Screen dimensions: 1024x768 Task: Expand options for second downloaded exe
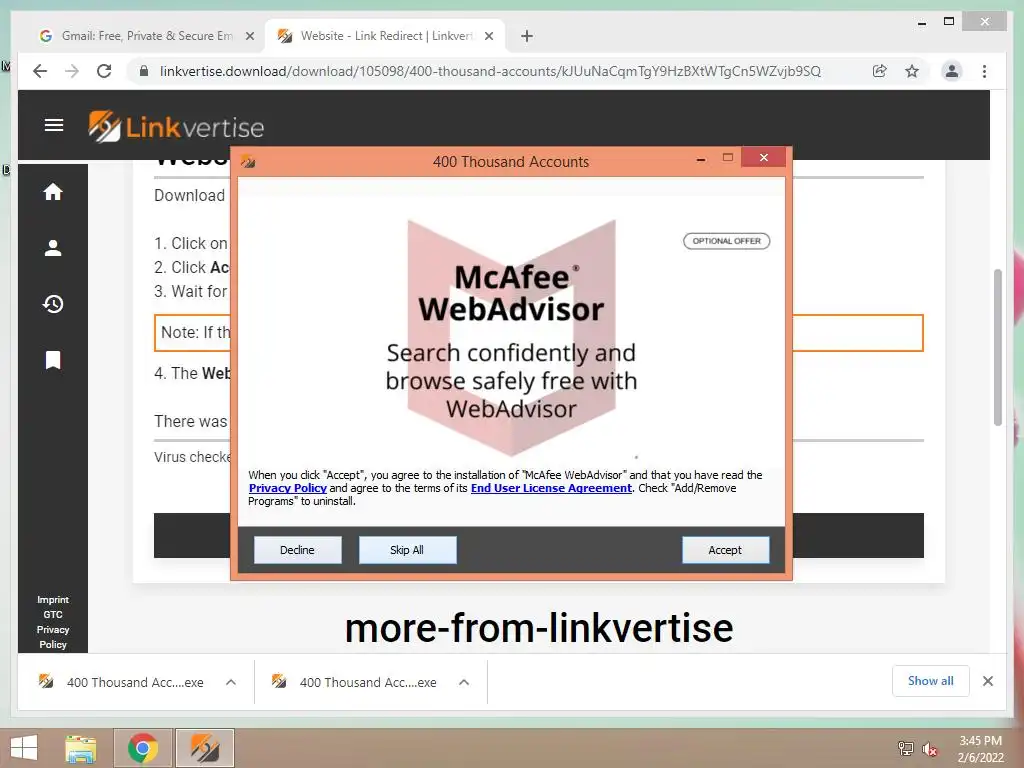464,682
